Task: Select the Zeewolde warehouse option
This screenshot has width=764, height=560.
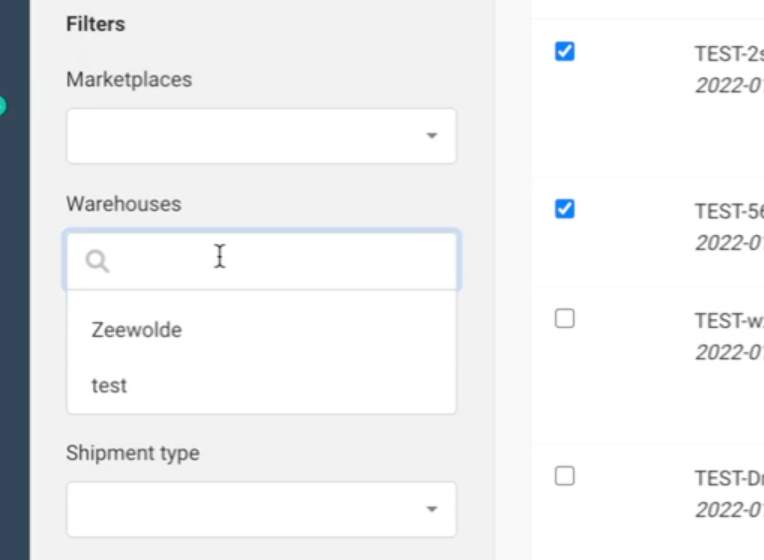Action: click(137, 330)
